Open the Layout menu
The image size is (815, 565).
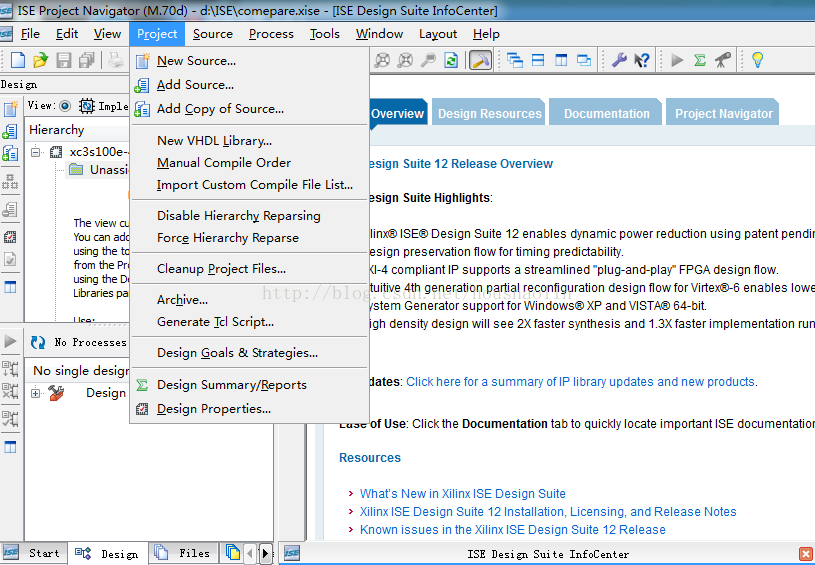click(438, 34)
